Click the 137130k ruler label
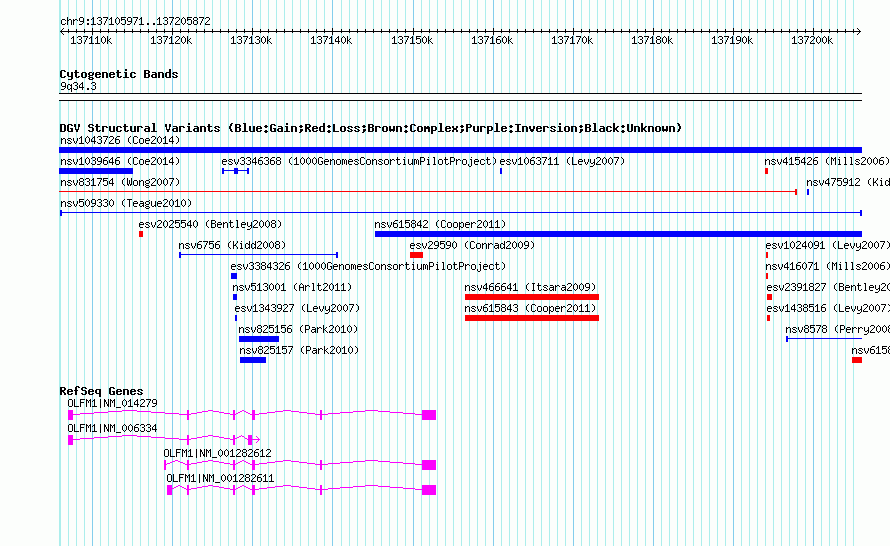Viewport: 890px width, 546px height. point(251,40)
